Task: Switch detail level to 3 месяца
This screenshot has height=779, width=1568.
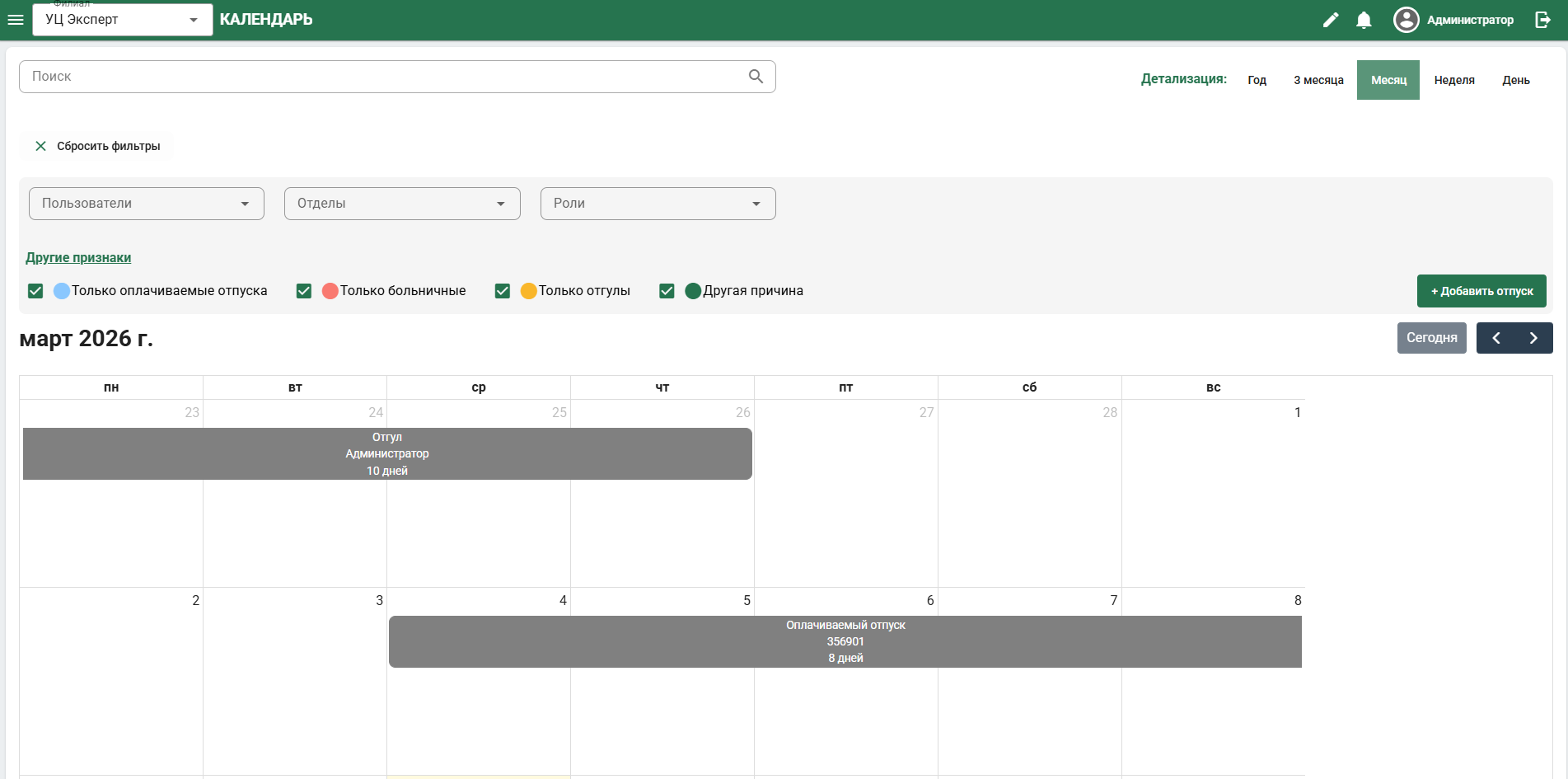Action: (1318, 80)
